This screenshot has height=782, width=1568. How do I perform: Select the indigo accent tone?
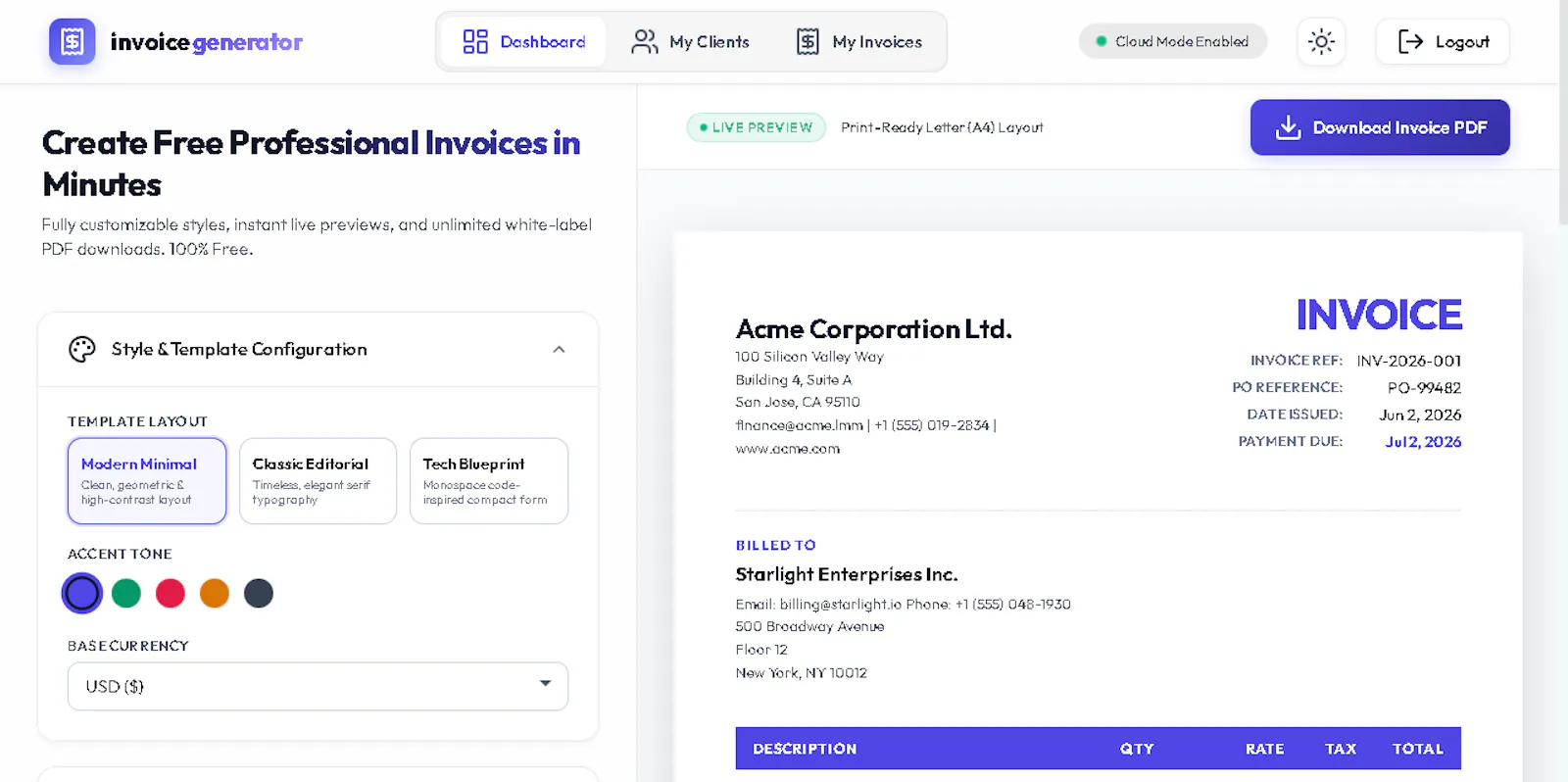pyautogui.click(x=82, y=593)
